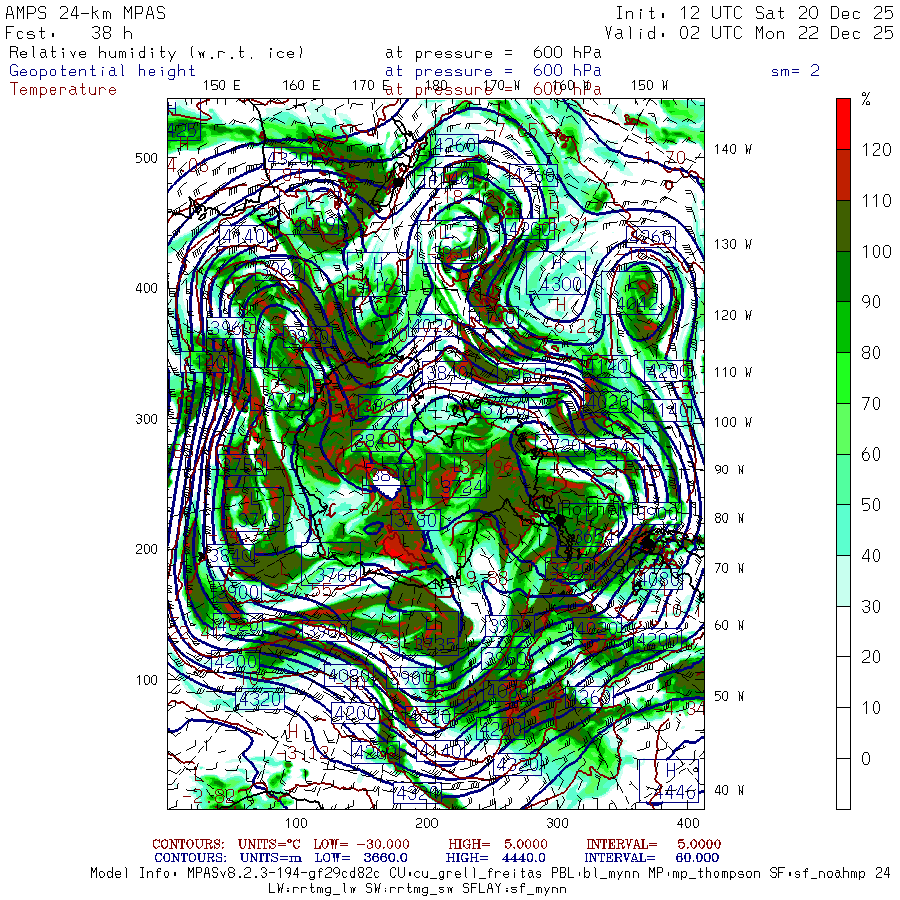Click the 'SFLAY:sf_mynn' scheme text
The image size is (900, 900).
click(x=515, y=889)
